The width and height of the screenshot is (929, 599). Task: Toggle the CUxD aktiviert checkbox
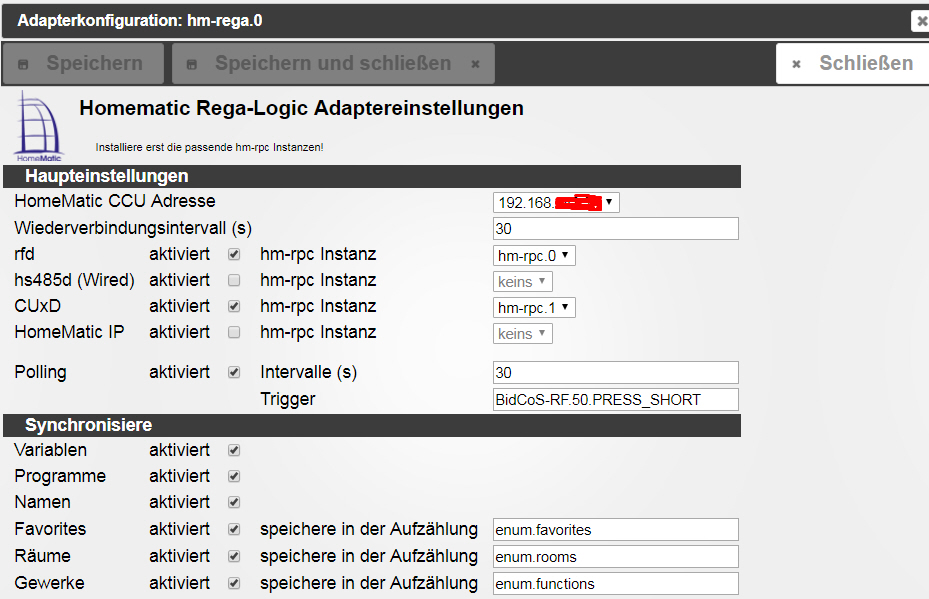pos(234,307)
